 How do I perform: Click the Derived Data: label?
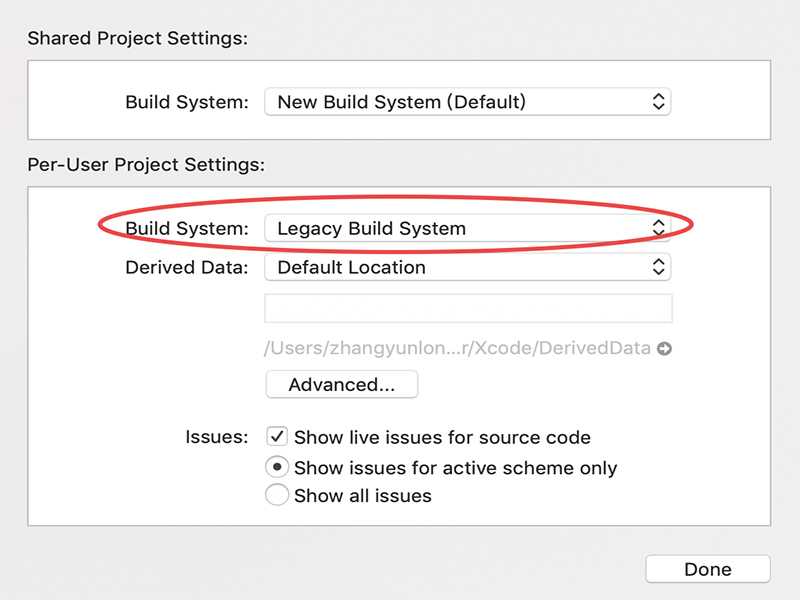coord(186,267)
